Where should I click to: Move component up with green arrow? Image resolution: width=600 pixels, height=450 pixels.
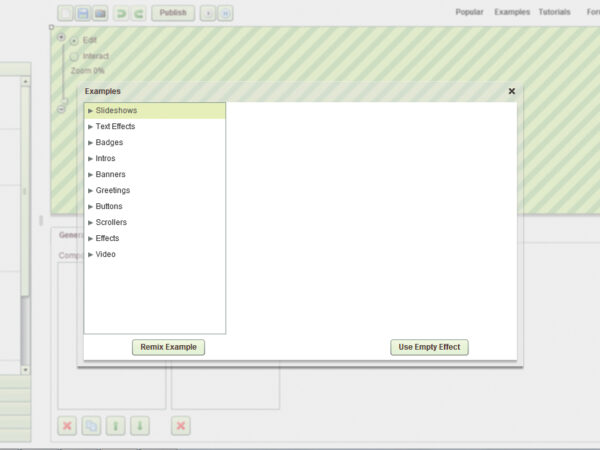(116, 426)
